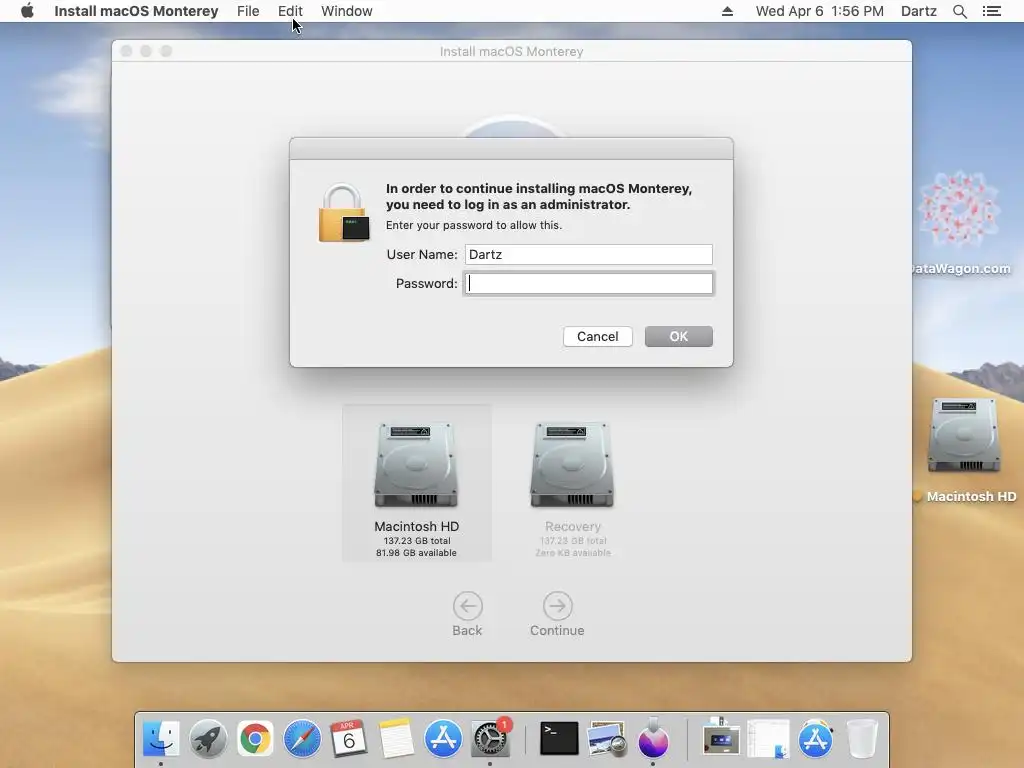Open the Dartz user menu
The width and height of the screenshot is (1024, 768).
tap(918, 11)
